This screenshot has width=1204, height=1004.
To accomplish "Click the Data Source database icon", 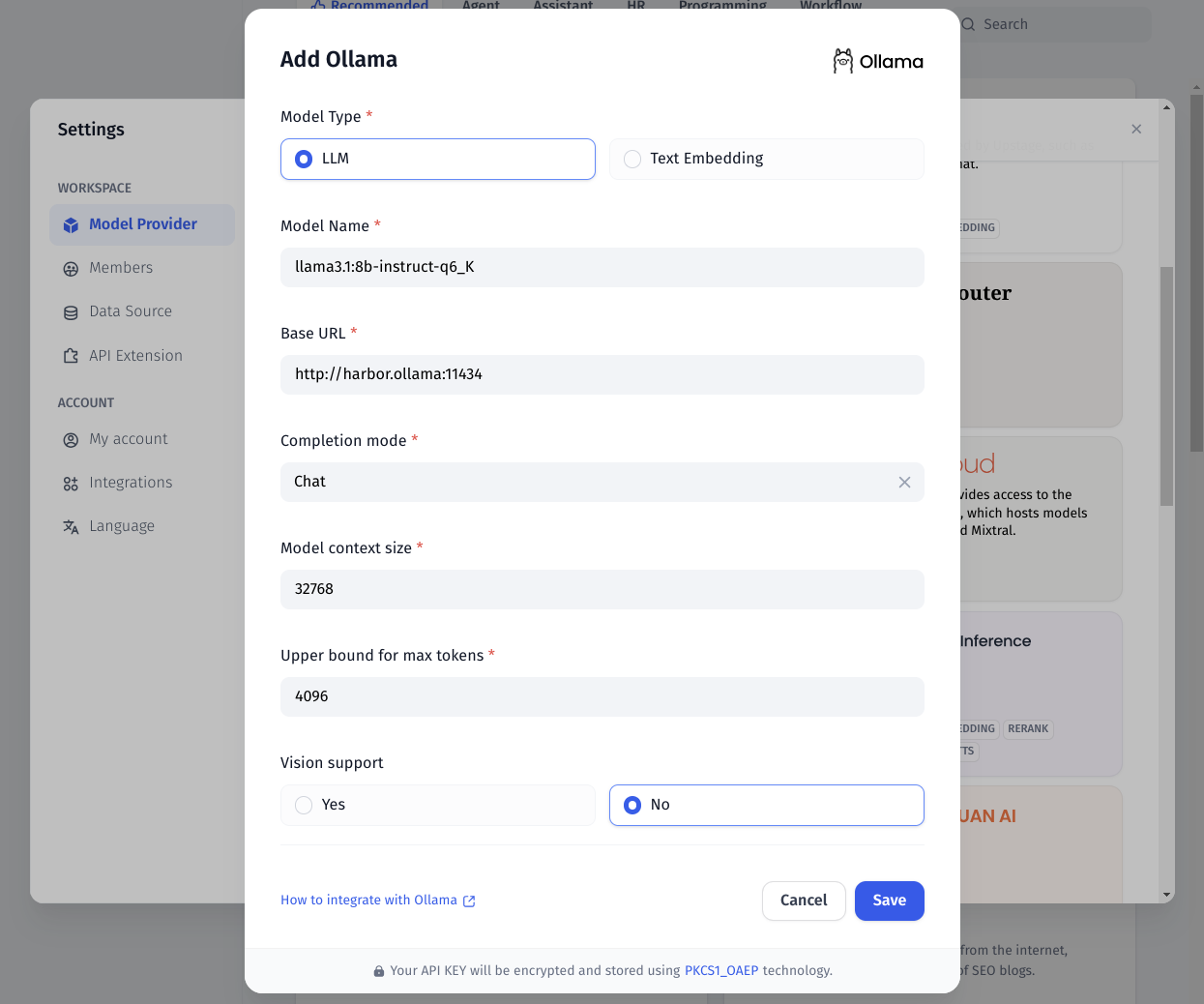I will tap(71, 312).
